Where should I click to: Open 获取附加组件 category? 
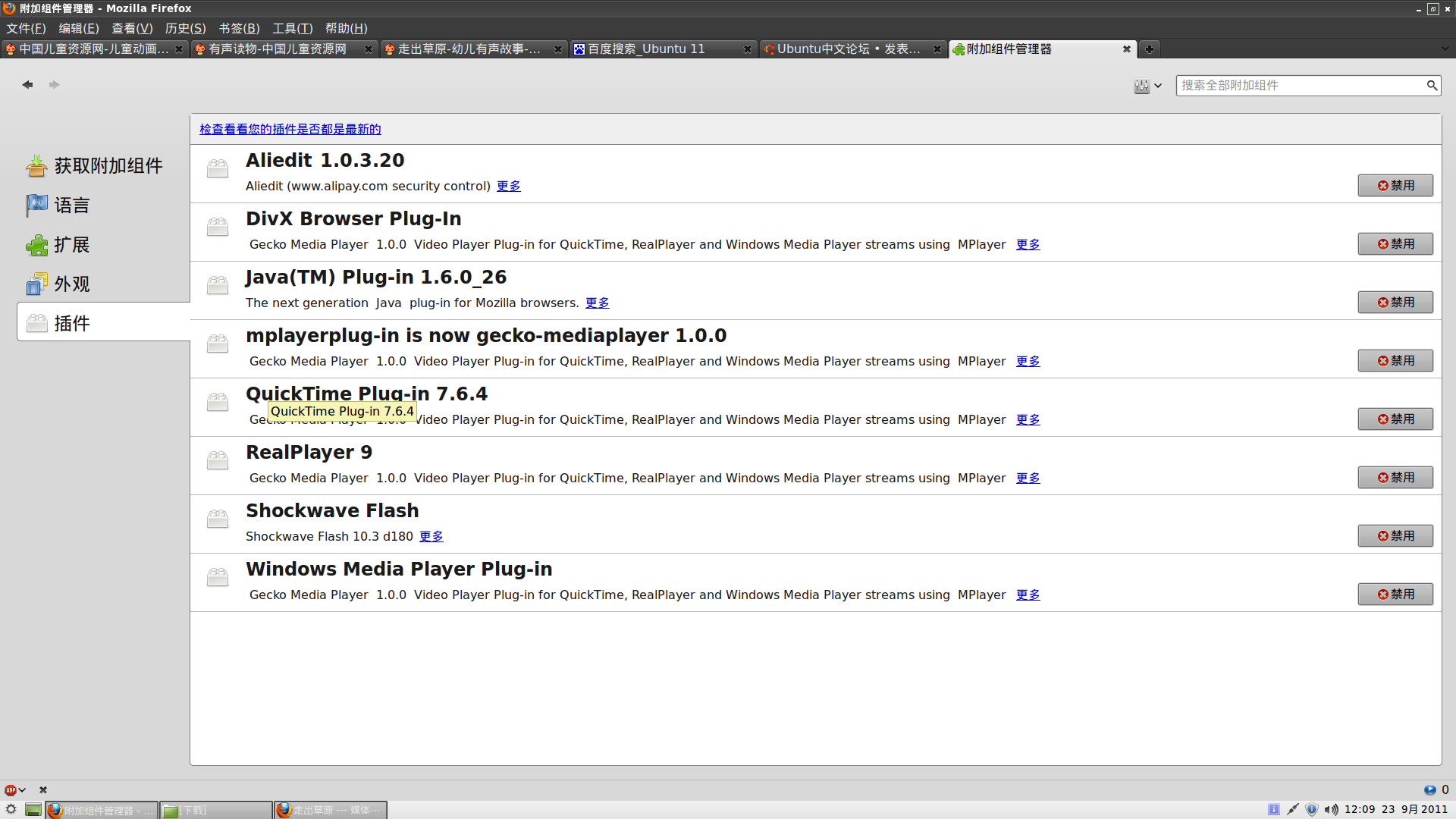(103, 165)
